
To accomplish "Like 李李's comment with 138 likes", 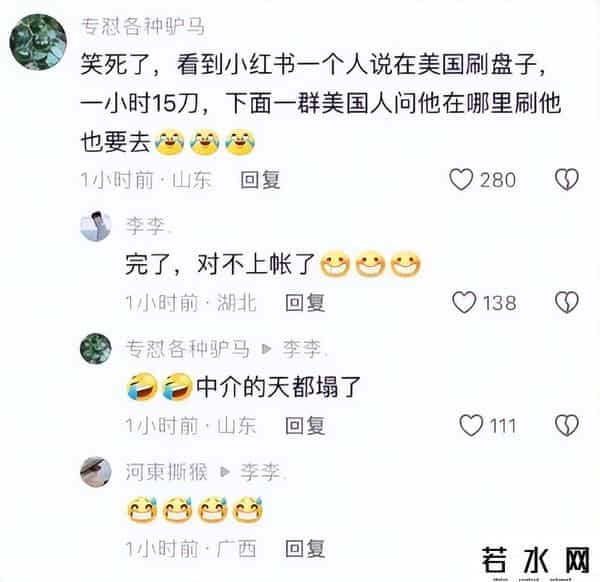I will point(464,302).
